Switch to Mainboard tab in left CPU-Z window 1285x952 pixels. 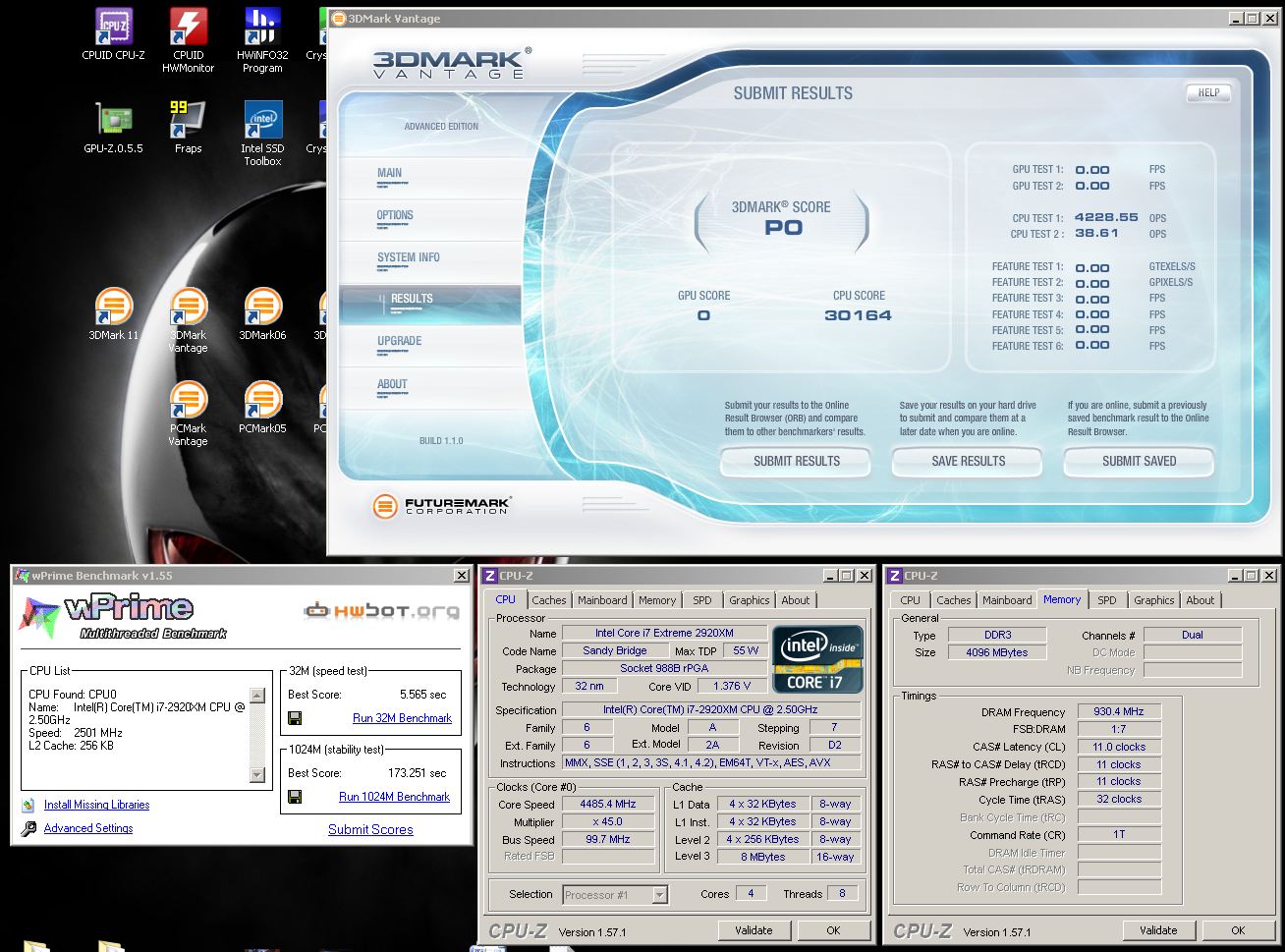click(x=602, y=600)
